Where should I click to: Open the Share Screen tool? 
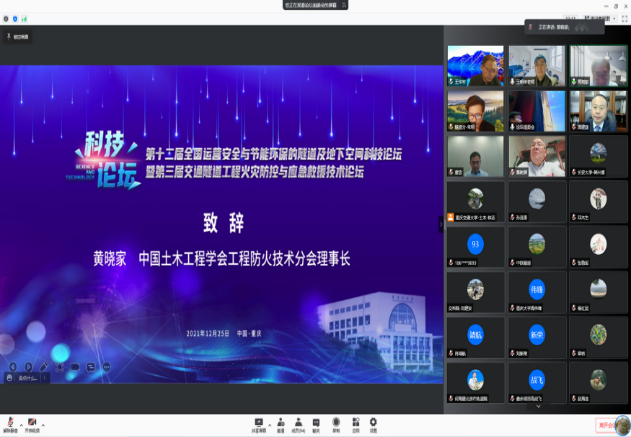(x=259, y=421)
